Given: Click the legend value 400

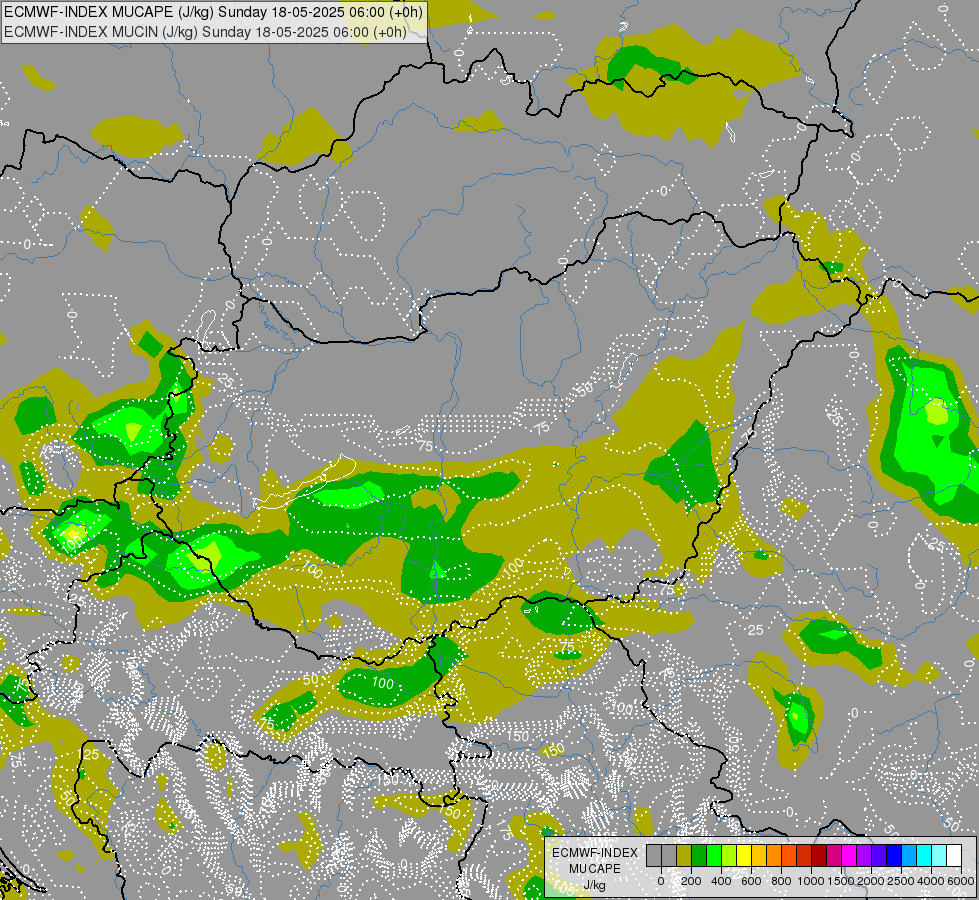Looking at the screenshot, I should click(721, 881).
